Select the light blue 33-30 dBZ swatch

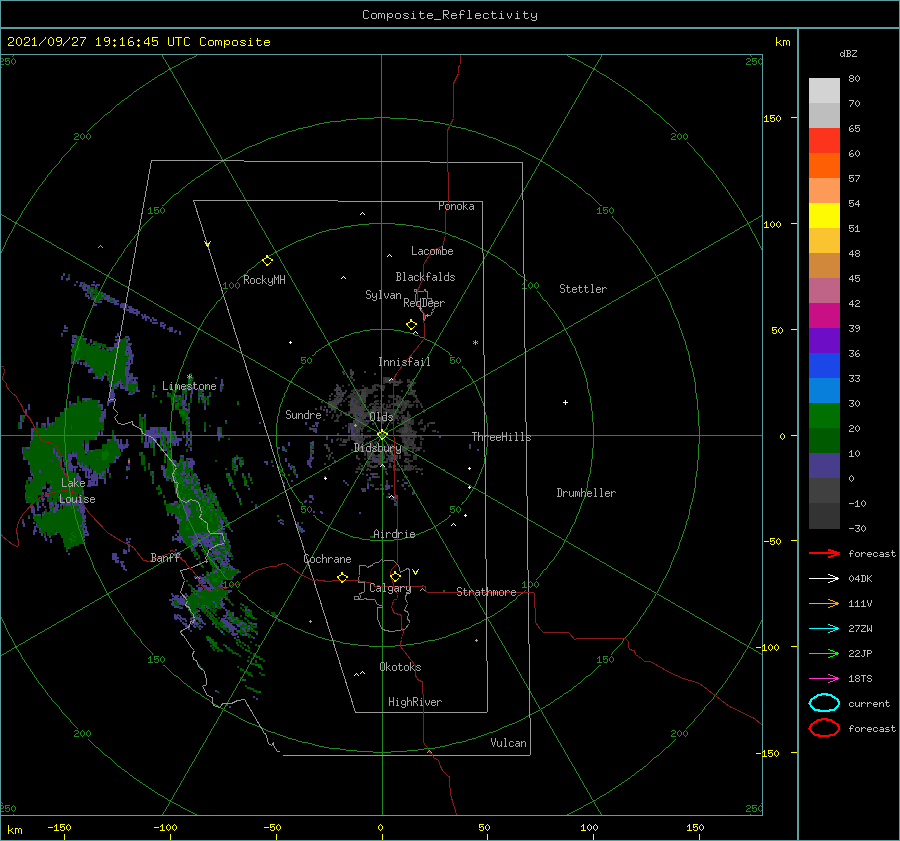point(824,391)
